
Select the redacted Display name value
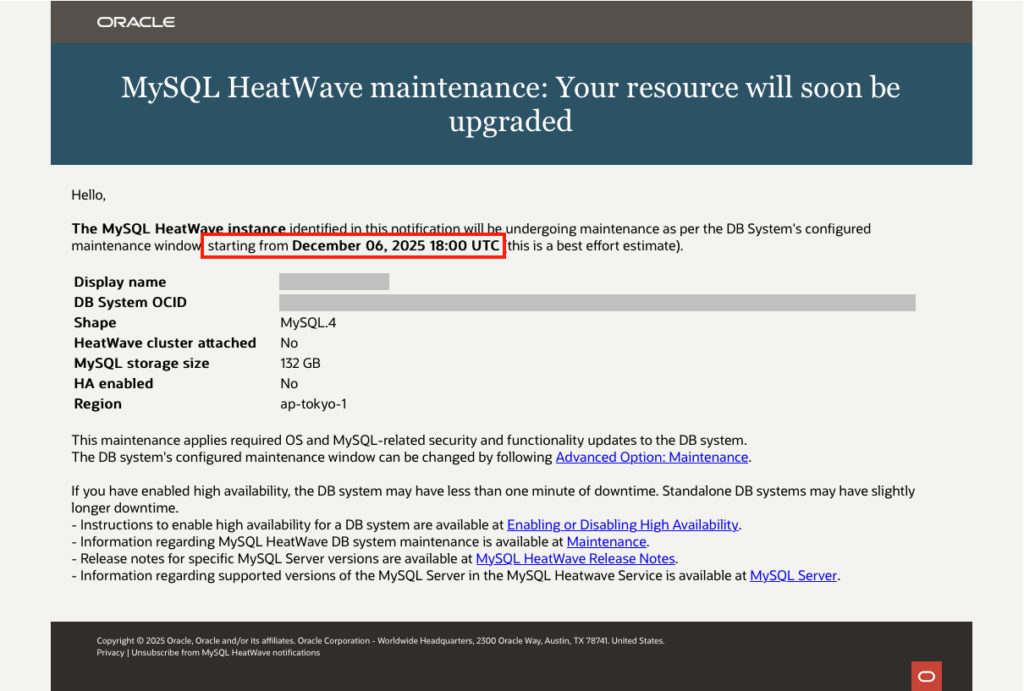coord(334,282)
